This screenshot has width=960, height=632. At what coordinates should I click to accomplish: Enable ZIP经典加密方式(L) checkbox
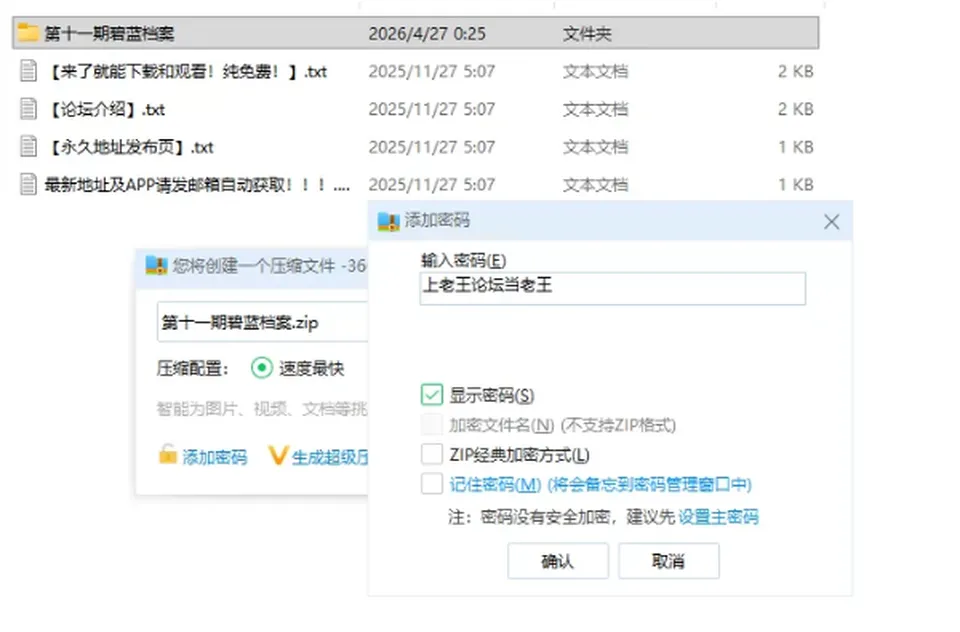tap(432, 454)
